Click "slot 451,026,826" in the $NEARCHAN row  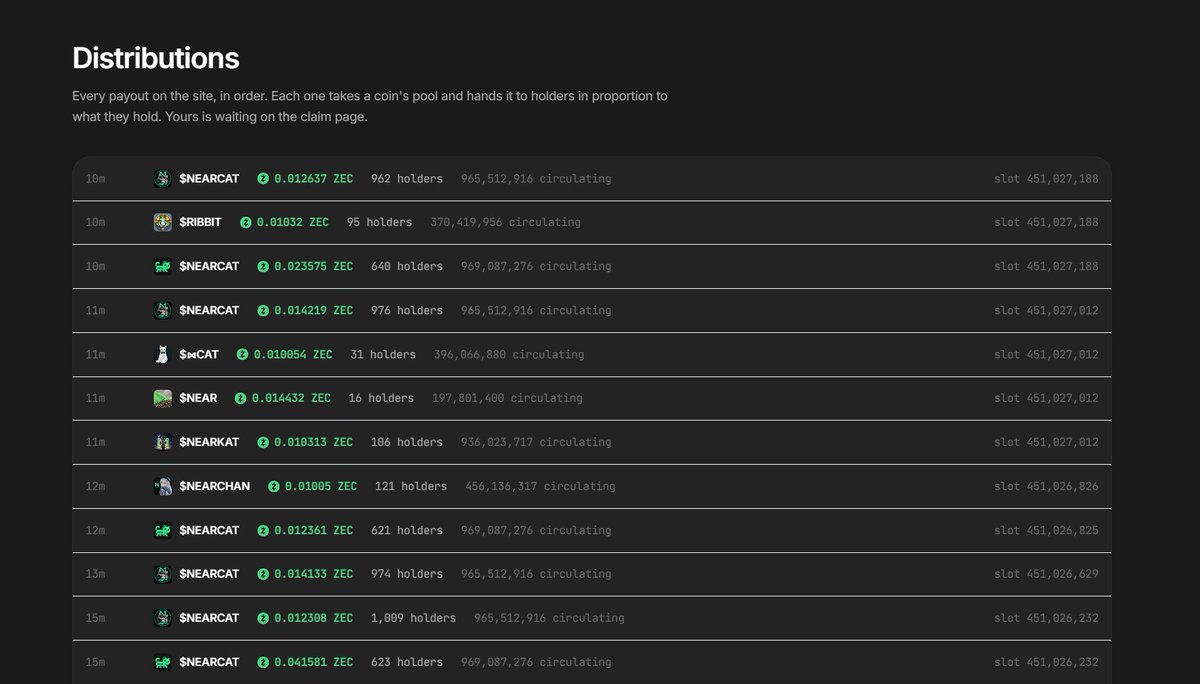[1046, 487]
